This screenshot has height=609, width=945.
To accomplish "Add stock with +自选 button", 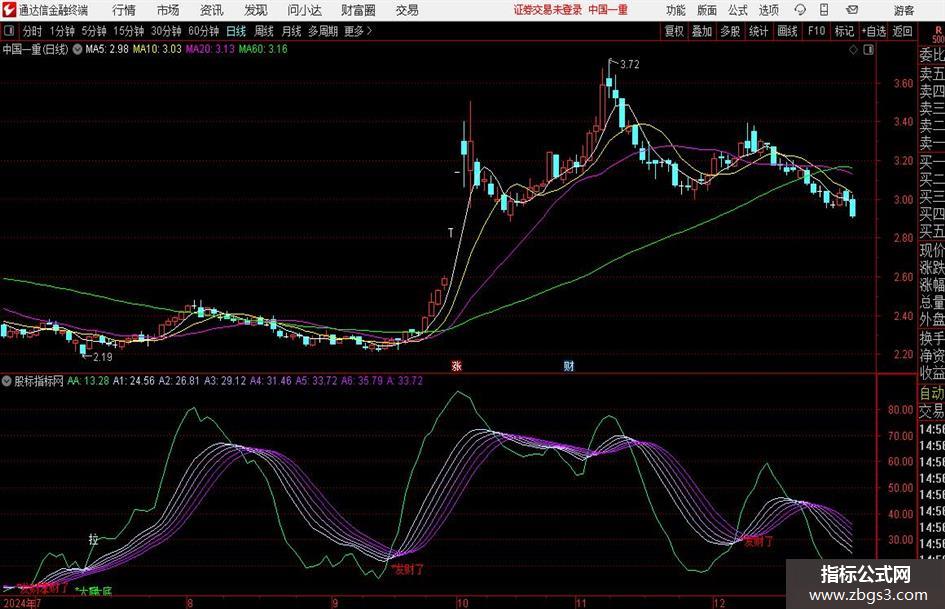I will tap(874, 31).
